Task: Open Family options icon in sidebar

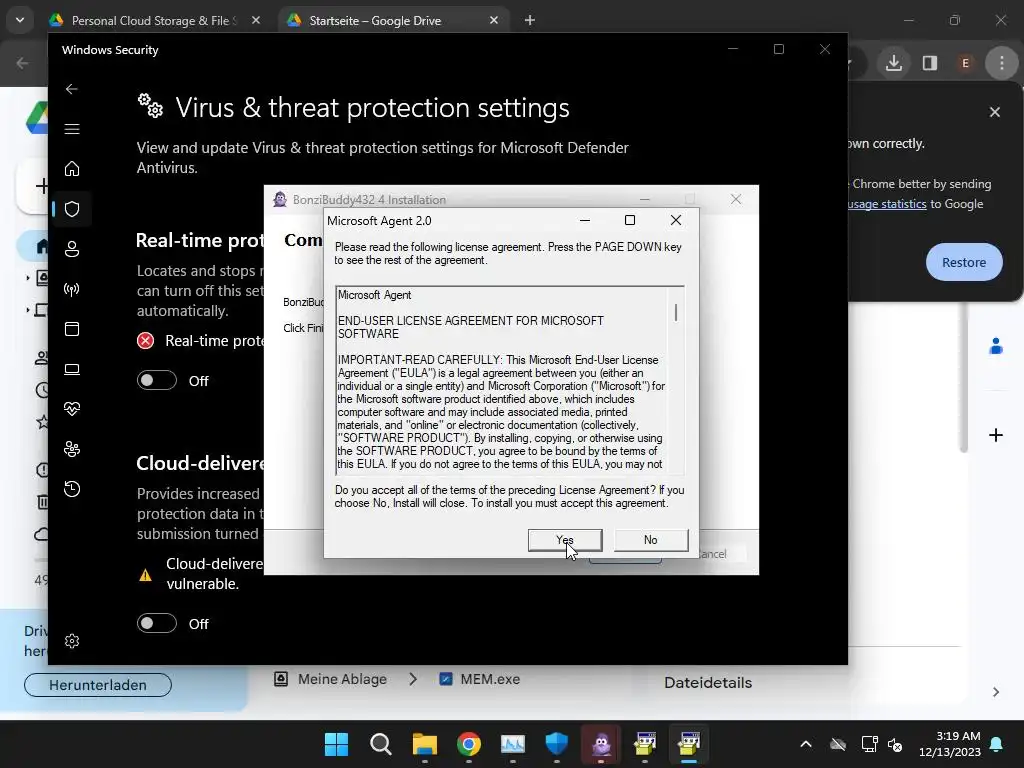Action: pos(72,449)
